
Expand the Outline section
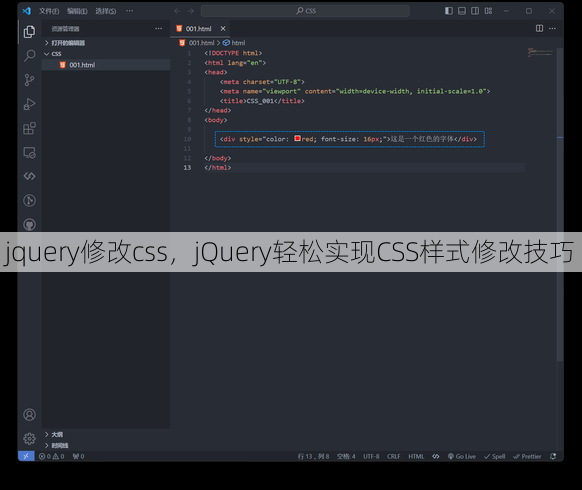[106, 434]
